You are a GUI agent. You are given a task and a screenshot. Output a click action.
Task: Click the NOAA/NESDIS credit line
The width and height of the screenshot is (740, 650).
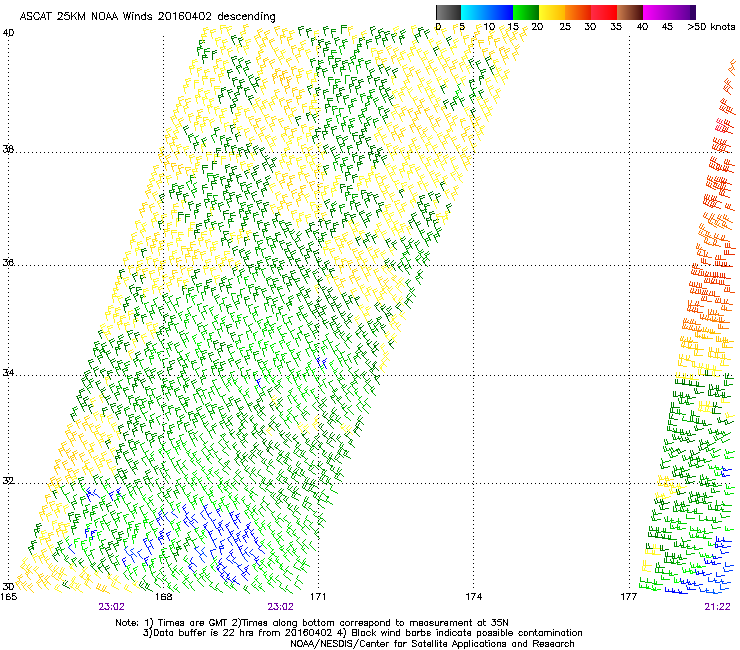[432, 644]
